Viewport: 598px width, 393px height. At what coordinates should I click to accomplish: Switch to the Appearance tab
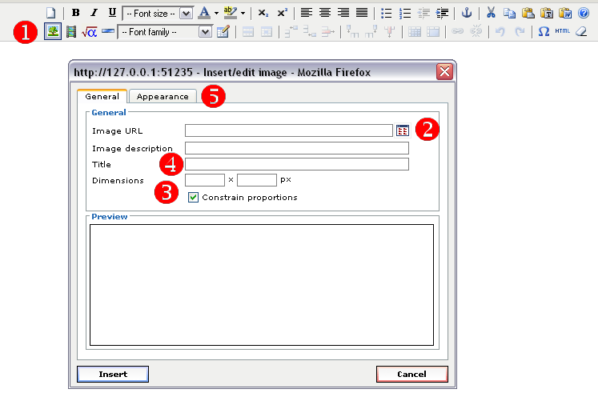click(163, 96)
